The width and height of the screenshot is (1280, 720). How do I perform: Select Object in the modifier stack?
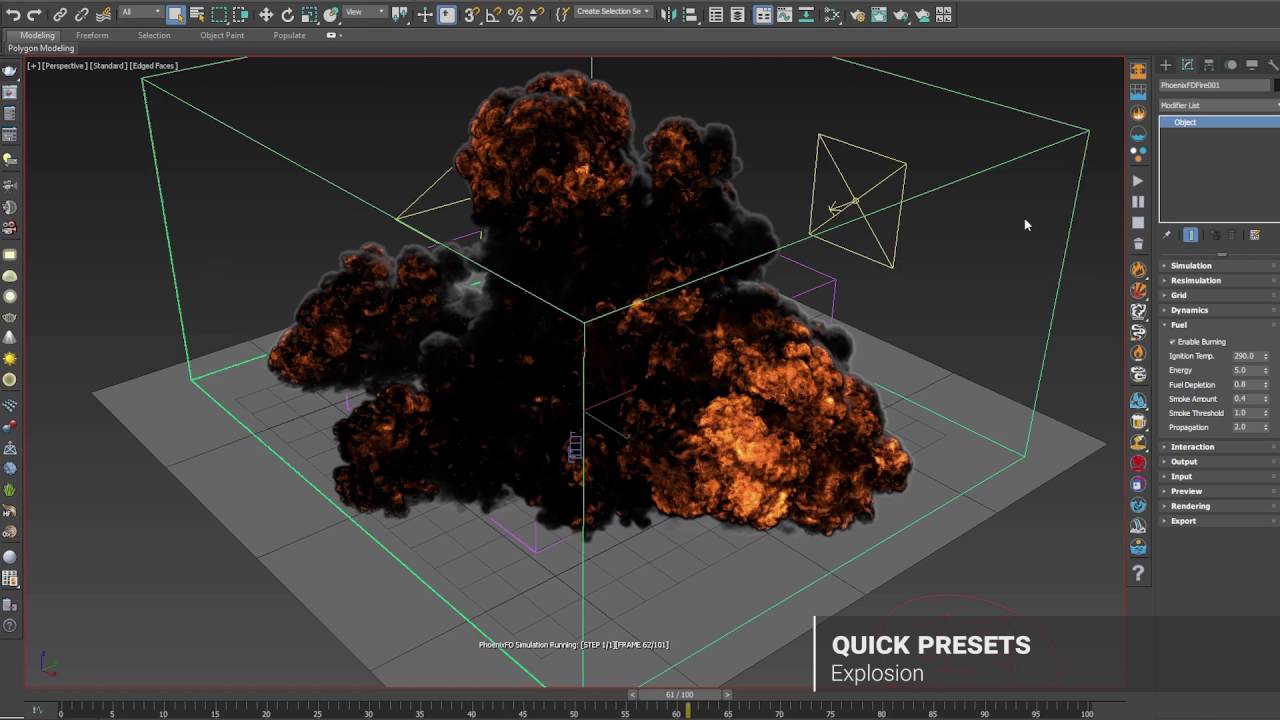pyautogui.click(x=1219, y=122)
